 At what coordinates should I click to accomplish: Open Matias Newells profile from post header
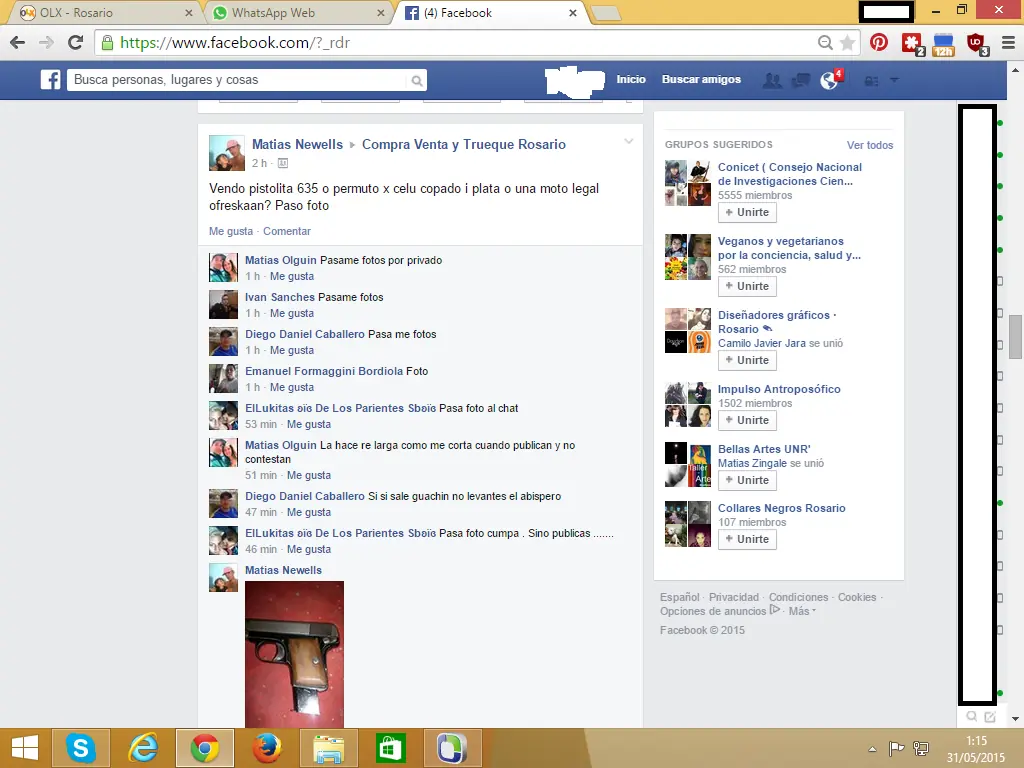click(297, 144)
